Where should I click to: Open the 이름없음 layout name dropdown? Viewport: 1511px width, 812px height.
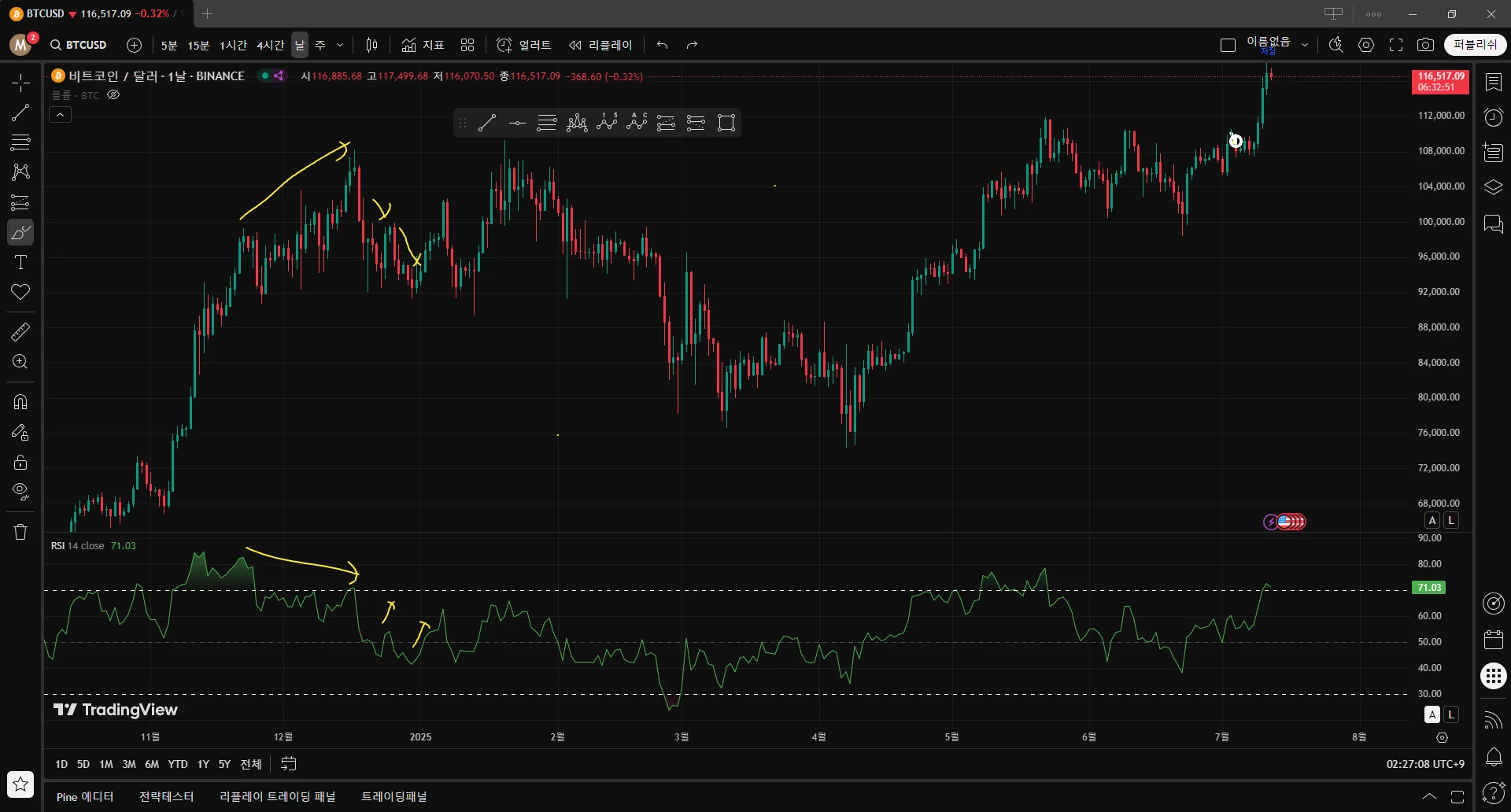(1304, 45)
